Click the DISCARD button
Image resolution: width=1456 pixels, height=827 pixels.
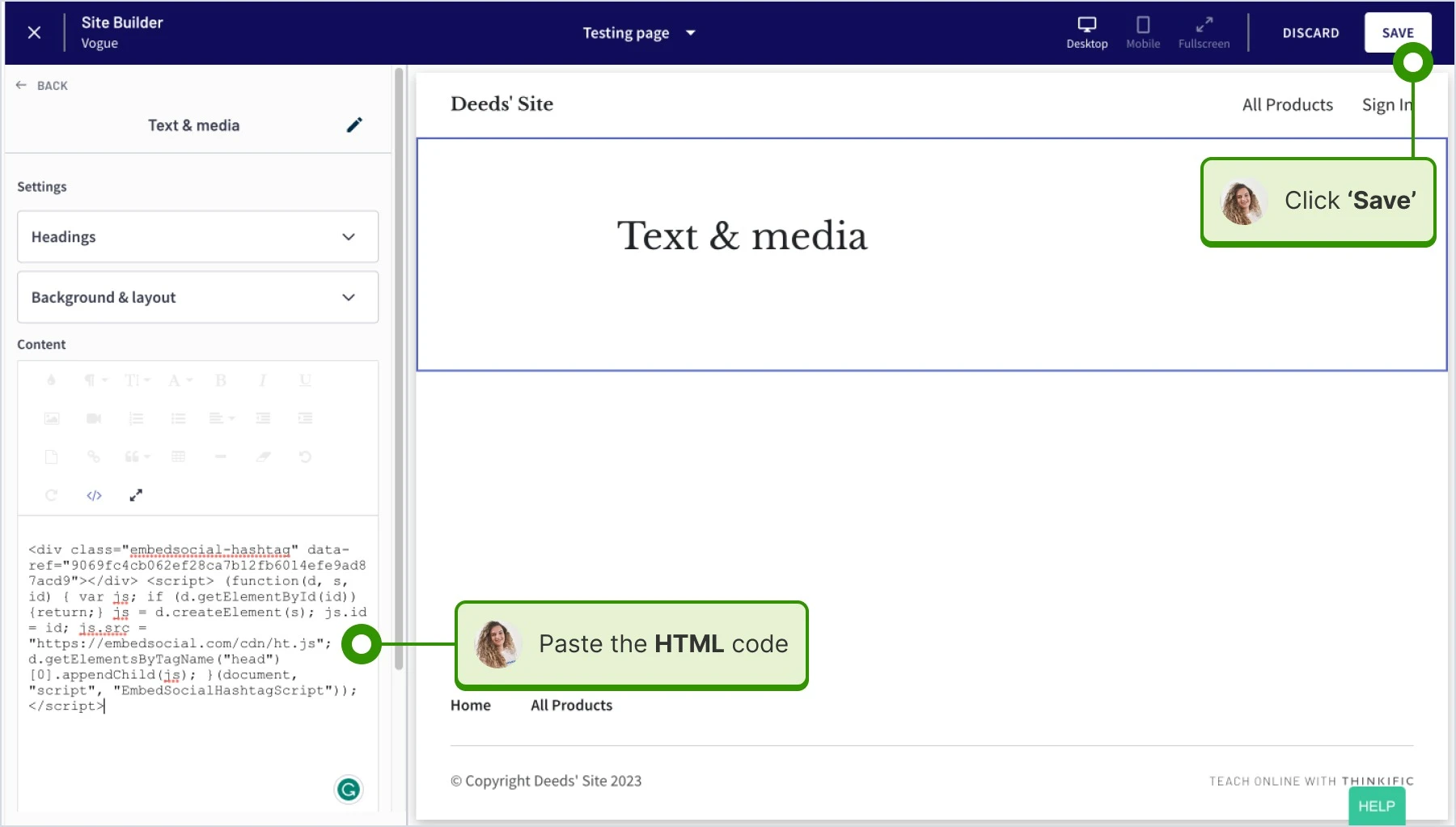point(1310,33)
